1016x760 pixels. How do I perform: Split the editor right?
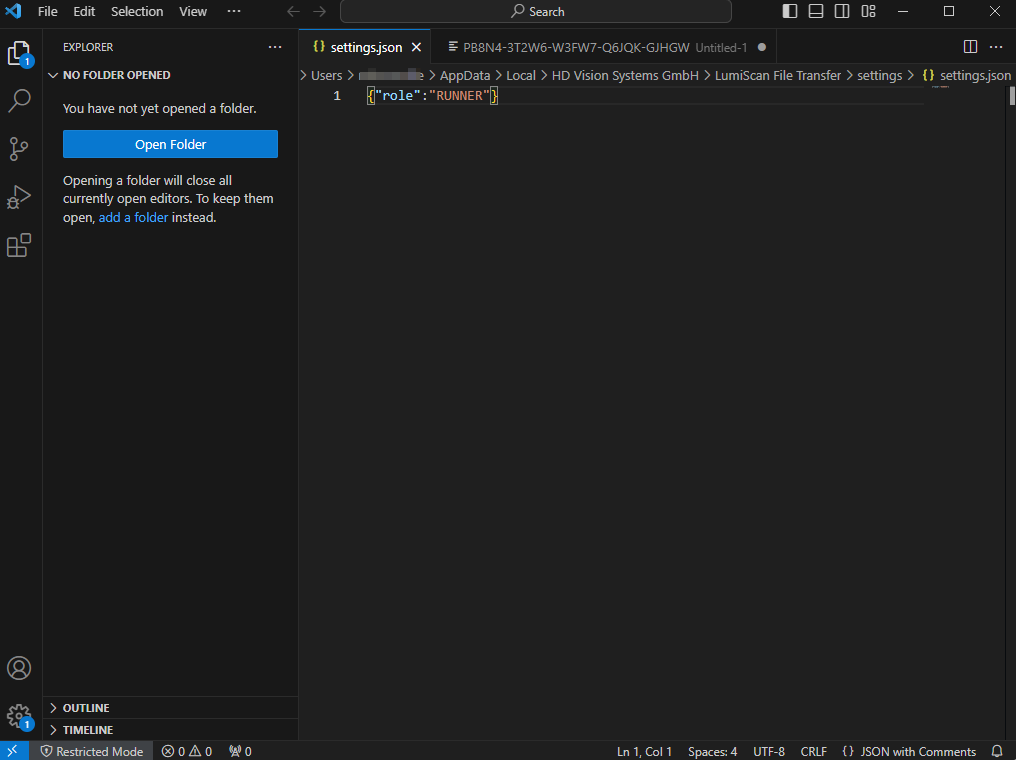click(970, 47)
